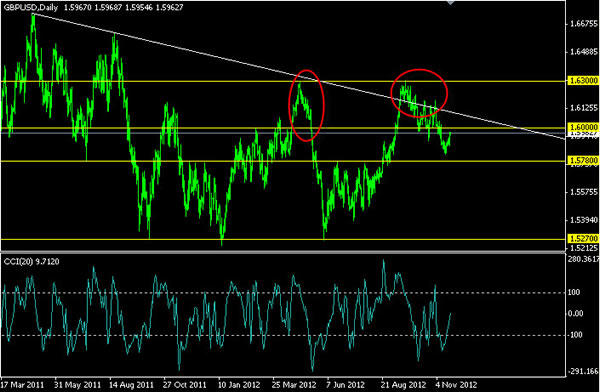600x392 pixels.
Task: Click the CCI 100 level label
Action: pos(574,292)
